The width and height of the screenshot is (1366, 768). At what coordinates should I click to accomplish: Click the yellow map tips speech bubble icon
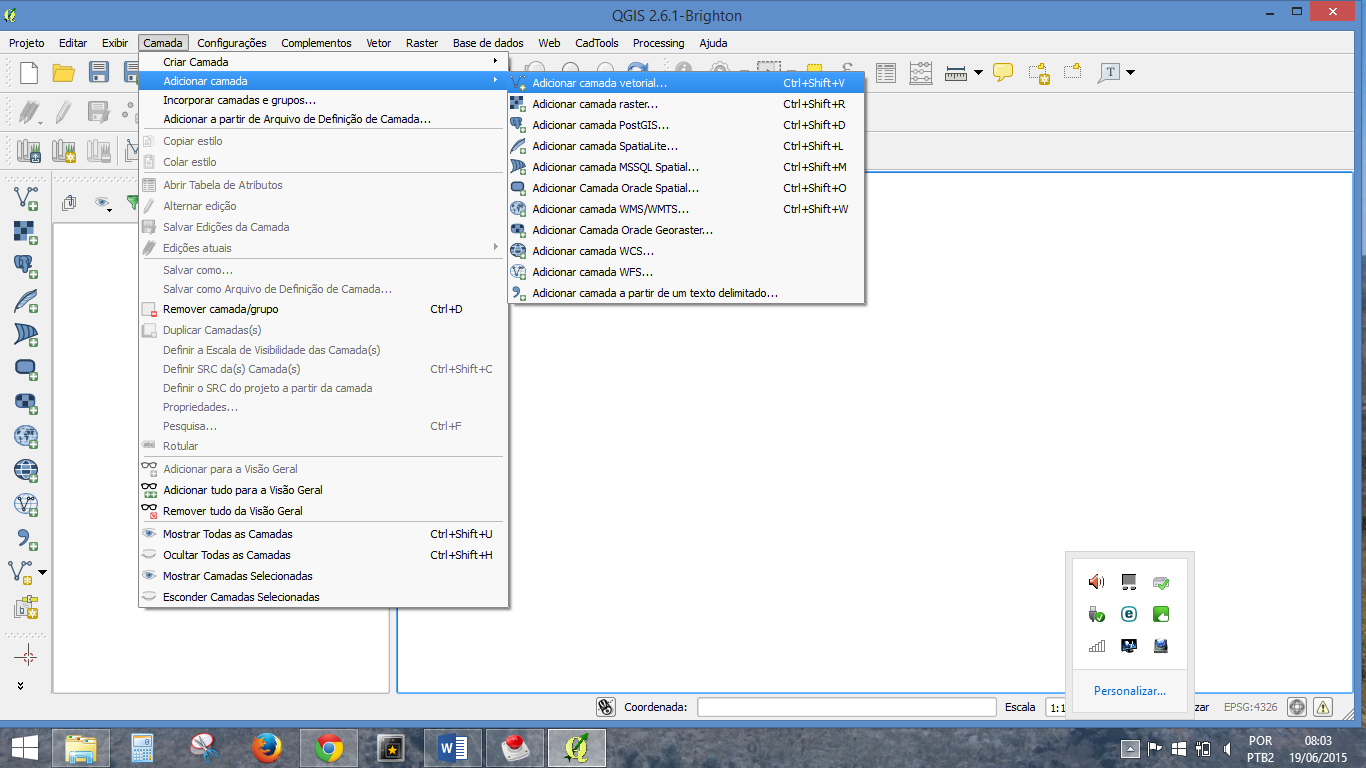tap(1003, 72)
